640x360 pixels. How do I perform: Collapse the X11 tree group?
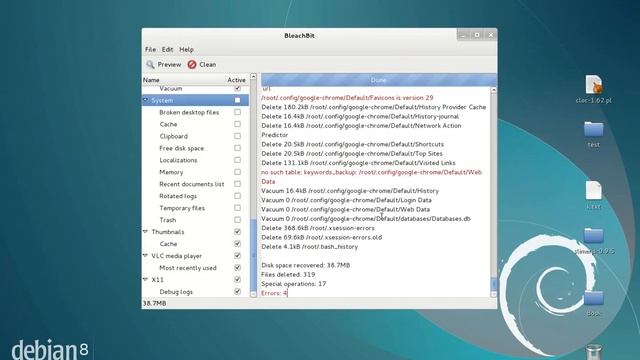[145, 280]
